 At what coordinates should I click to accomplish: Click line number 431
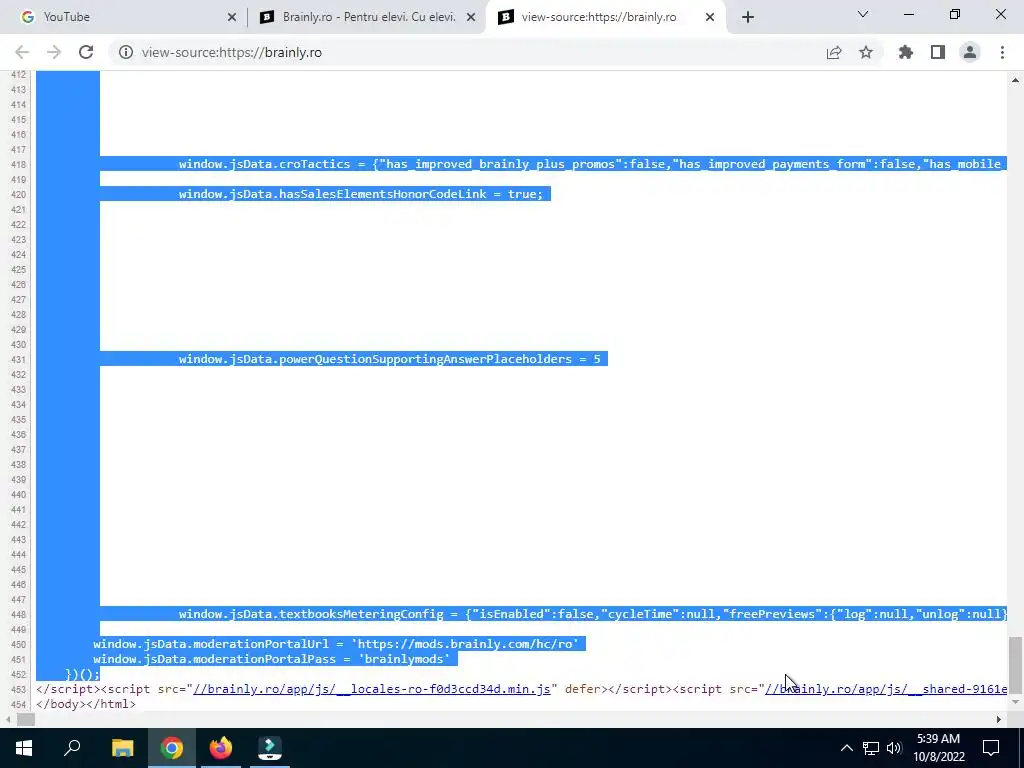coord(18,359)
